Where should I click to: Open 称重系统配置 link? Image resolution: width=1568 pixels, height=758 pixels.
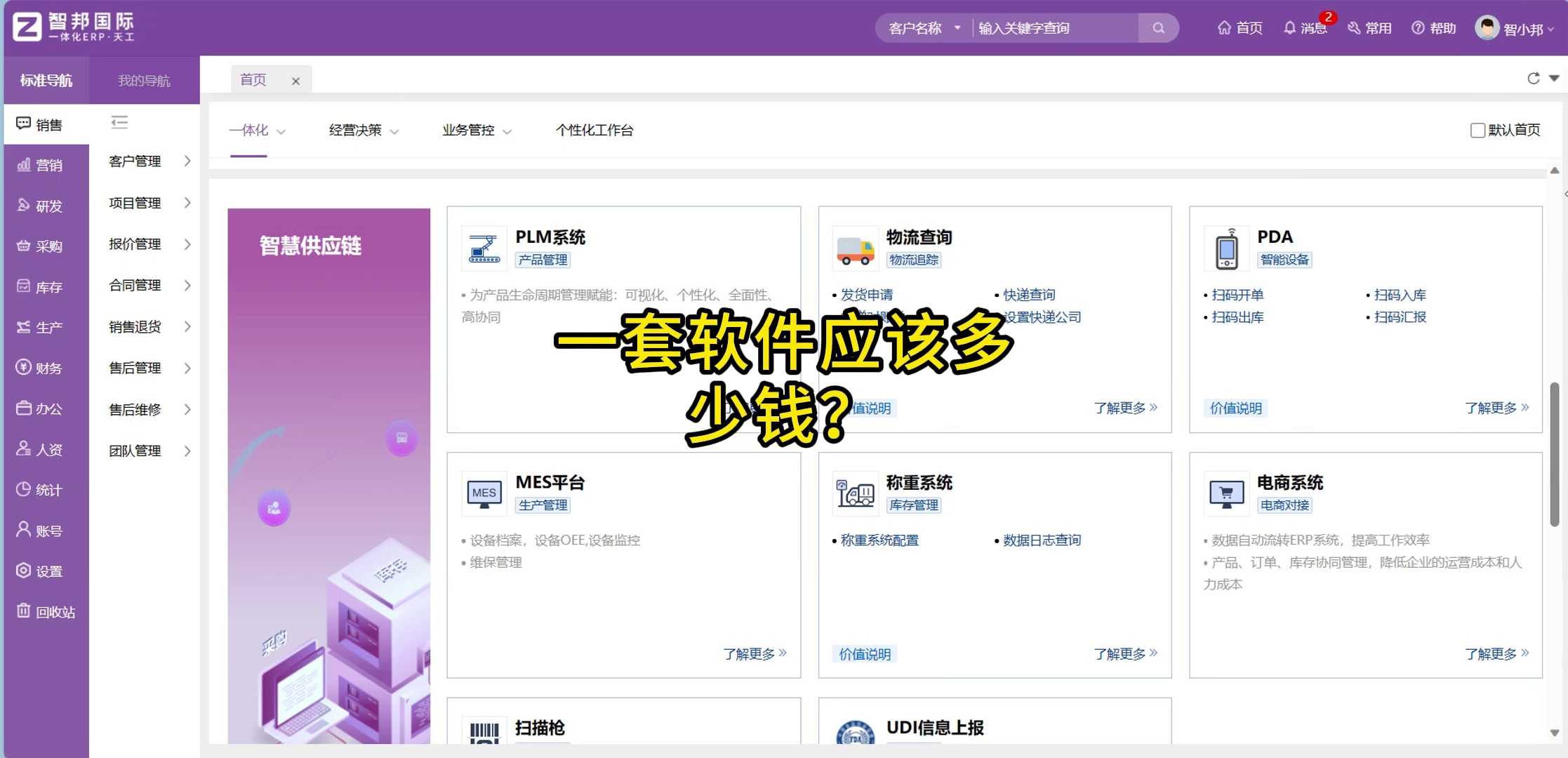pos(879,540)
